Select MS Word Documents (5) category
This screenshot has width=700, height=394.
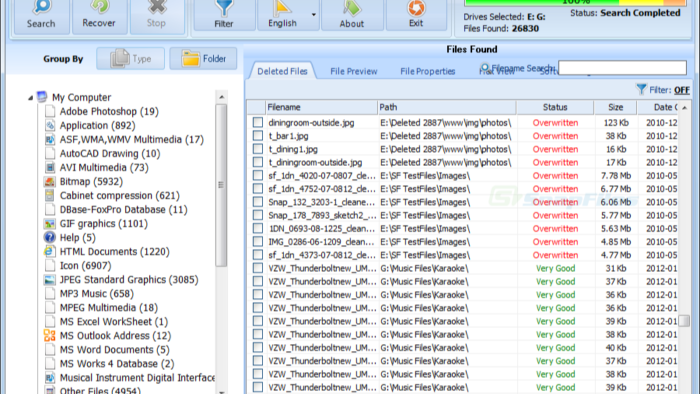(x=114, y=350)
